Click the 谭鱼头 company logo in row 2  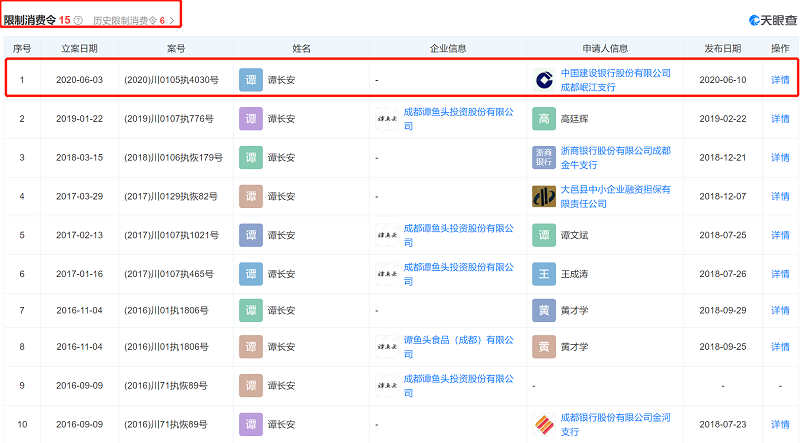point(387,118)
